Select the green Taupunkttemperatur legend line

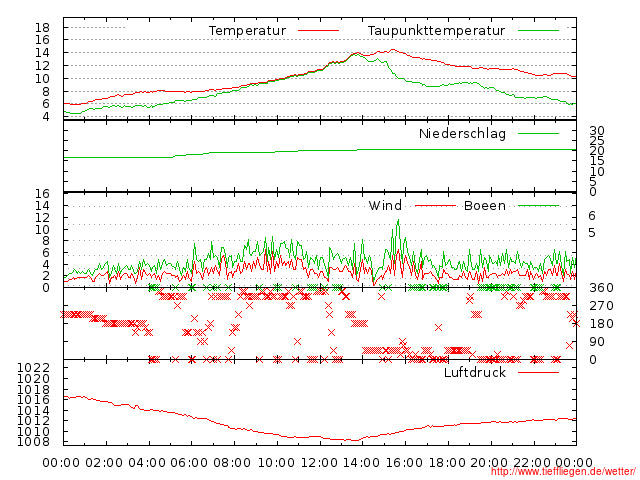pos(538,31)
